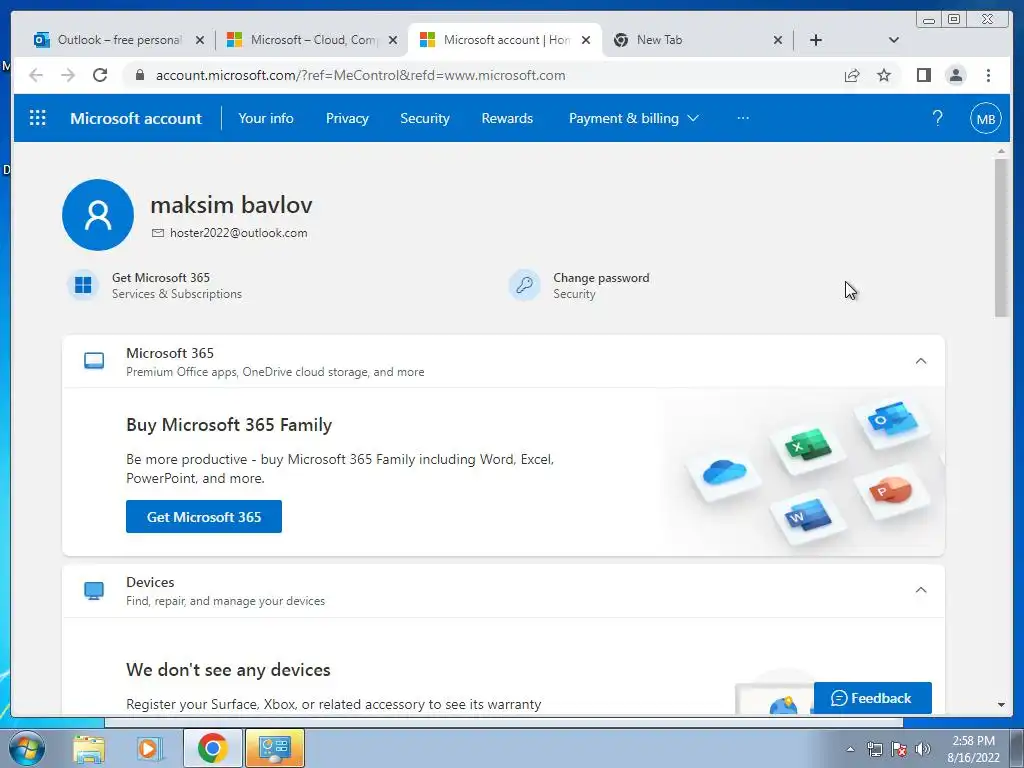
Task: Click the Windows logo beside Get Microsoft 365
Action: pyautogui.click(x=84, y=285)
